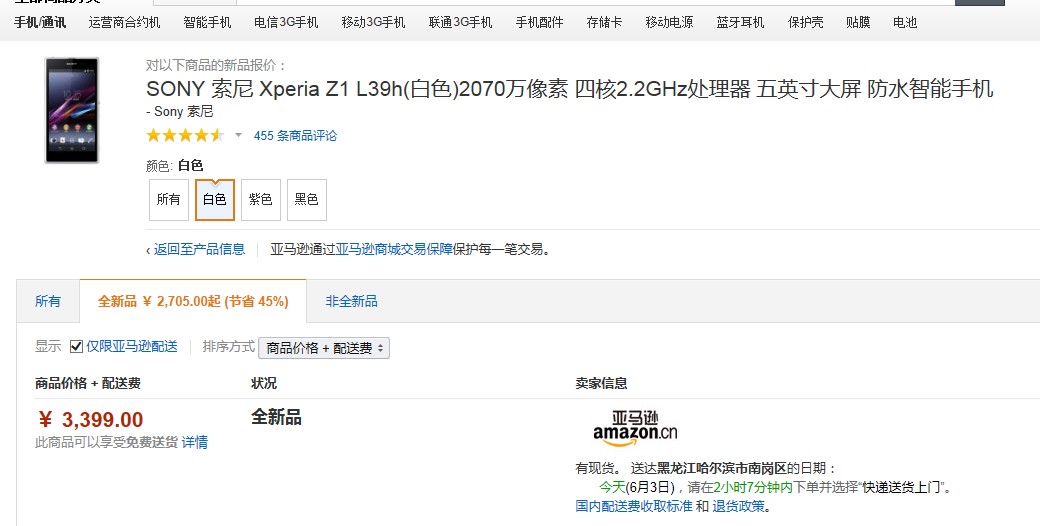1040x526 pixels.
Task: Open free shipping 详情 link
Action: (195, 442)
